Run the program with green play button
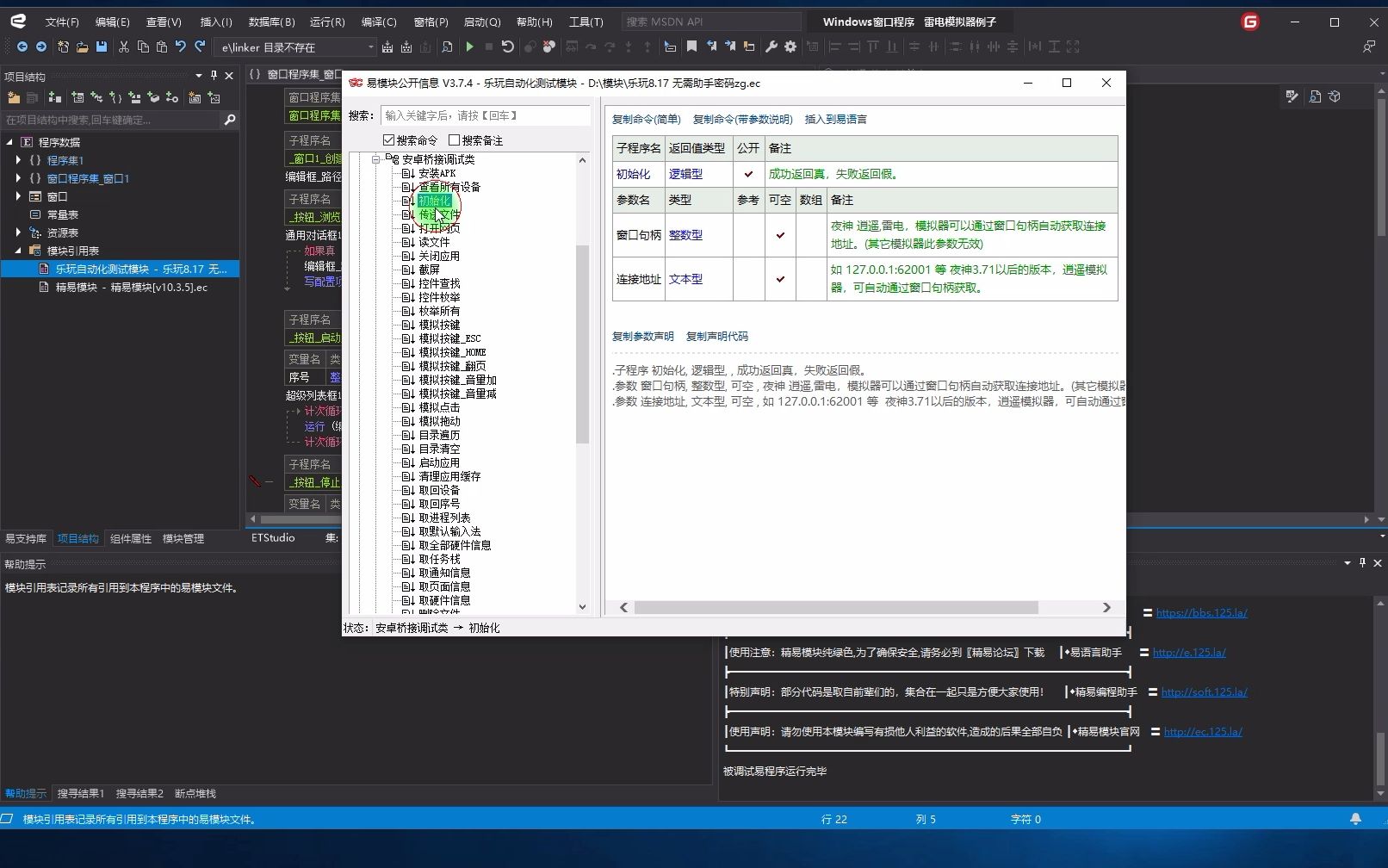Image resolution: width=1388 pixels, height=868 pixels. (x=469, y=46)
